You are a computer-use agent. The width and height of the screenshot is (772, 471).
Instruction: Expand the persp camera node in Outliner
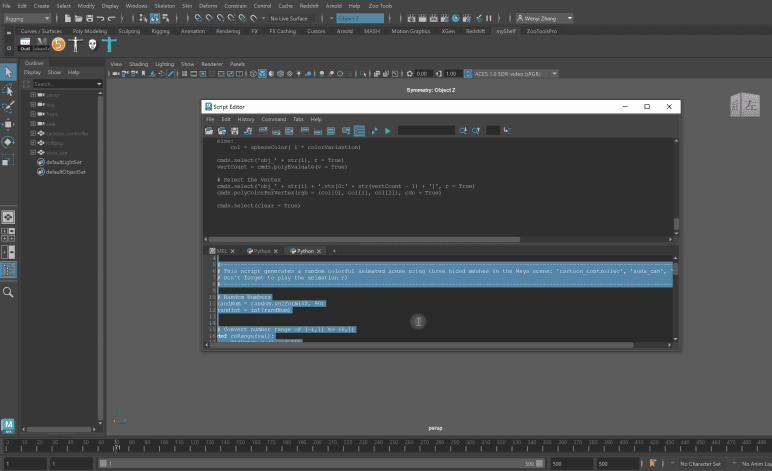[33, 94]
